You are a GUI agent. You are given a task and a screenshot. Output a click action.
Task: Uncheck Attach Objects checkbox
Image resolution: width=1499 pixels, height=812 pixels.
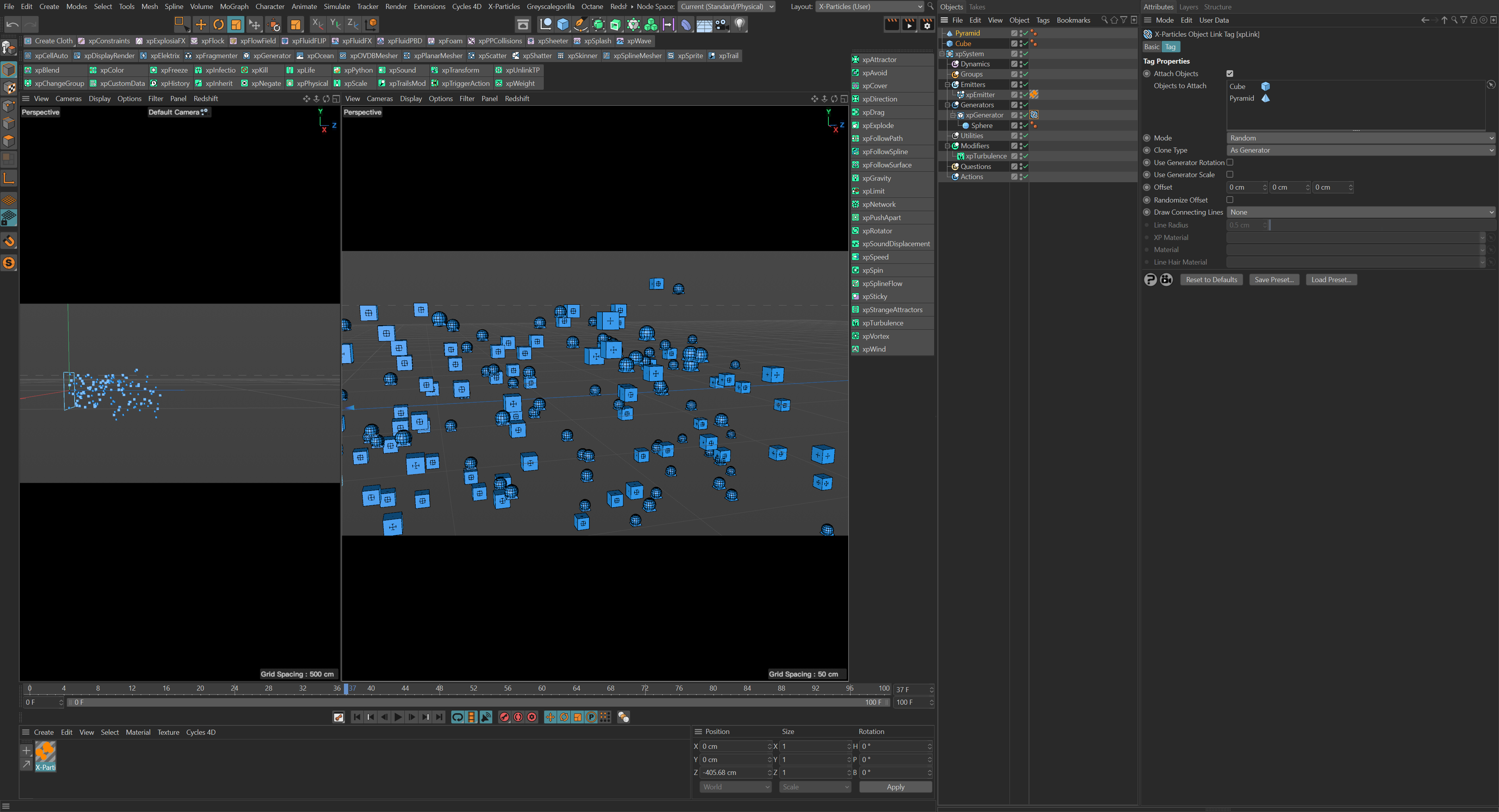pos(1230,74)
